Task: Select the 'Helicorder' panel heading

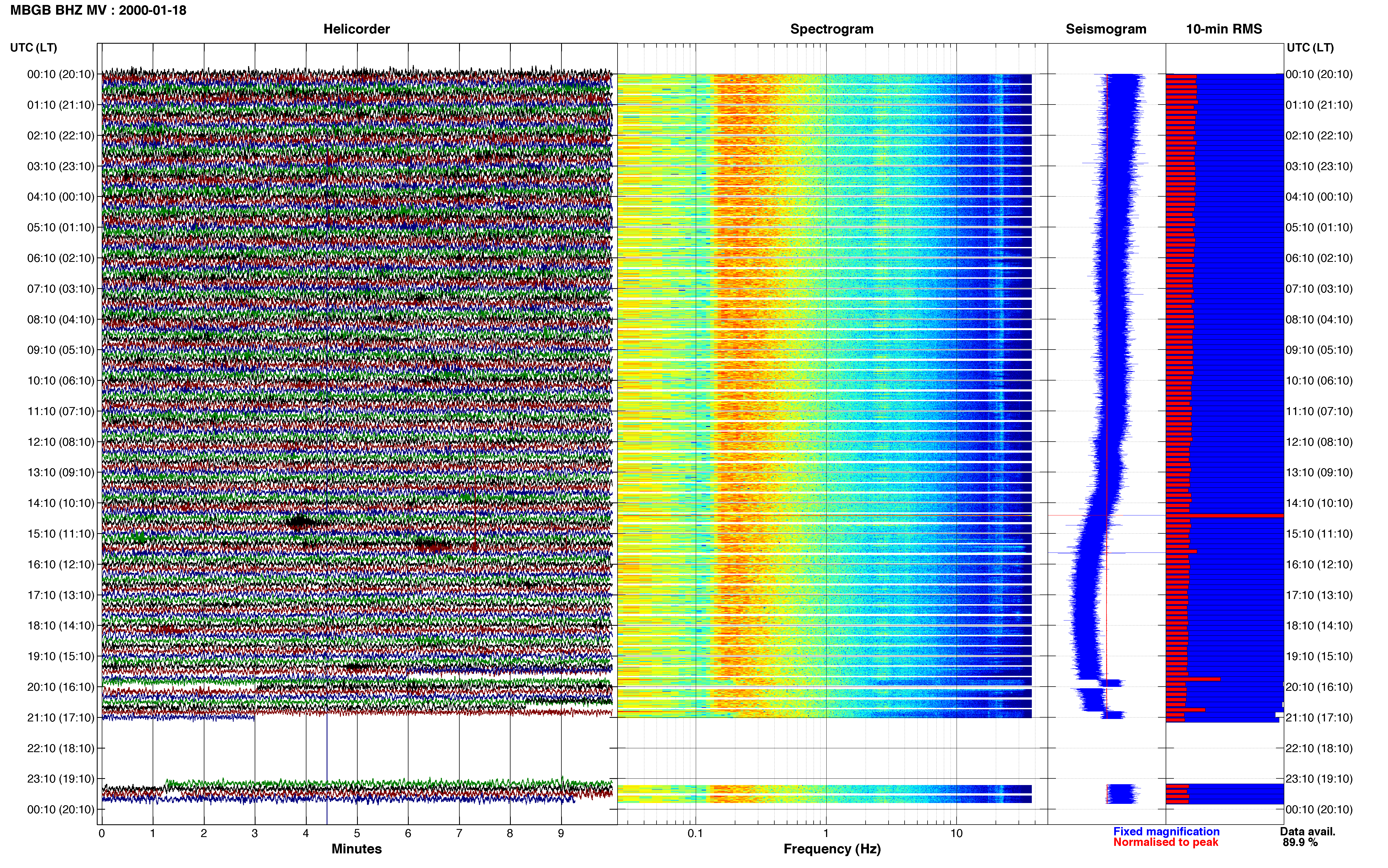Action: click(x=356, y=29)
